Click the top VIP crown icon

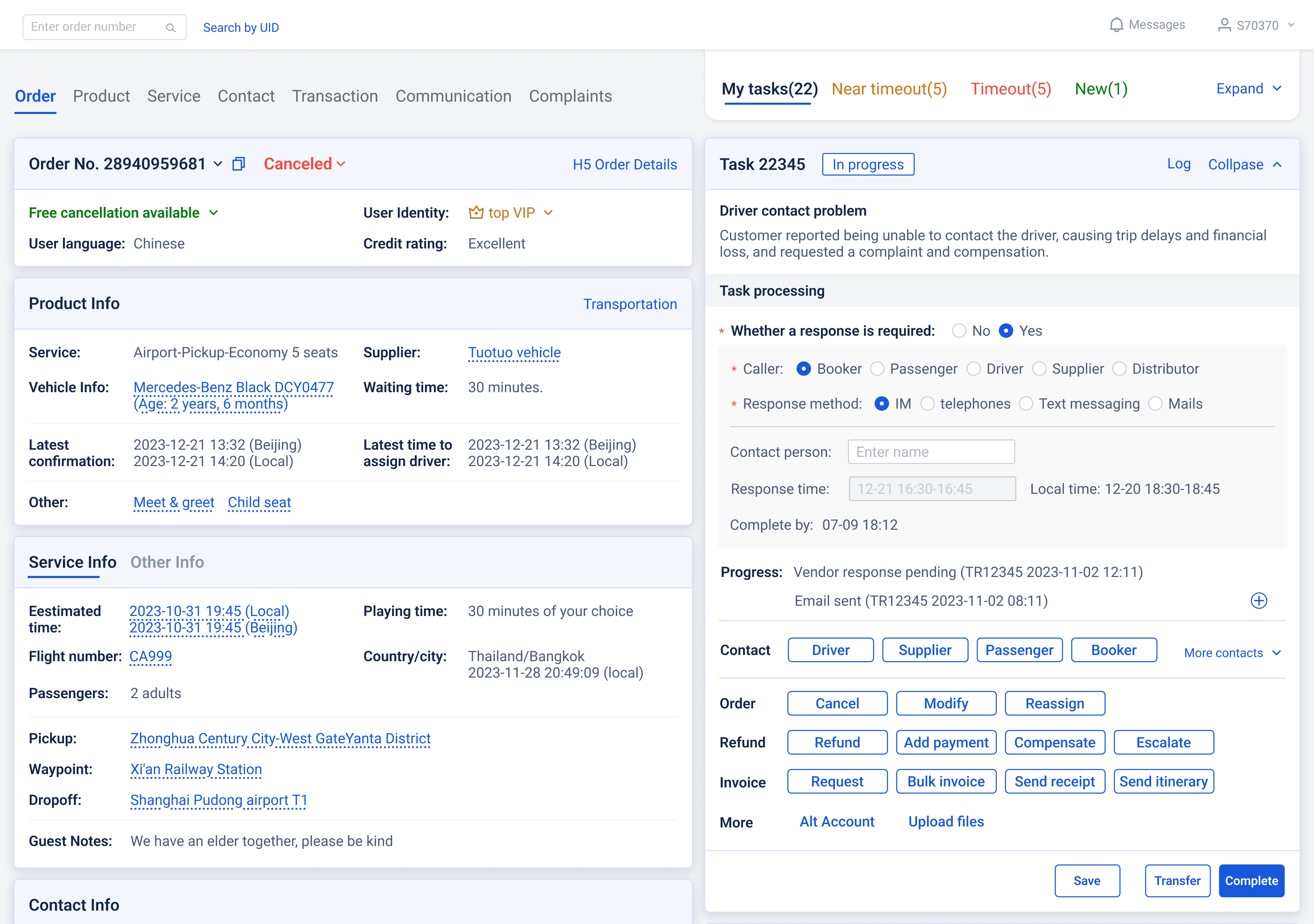click(476, 213)
